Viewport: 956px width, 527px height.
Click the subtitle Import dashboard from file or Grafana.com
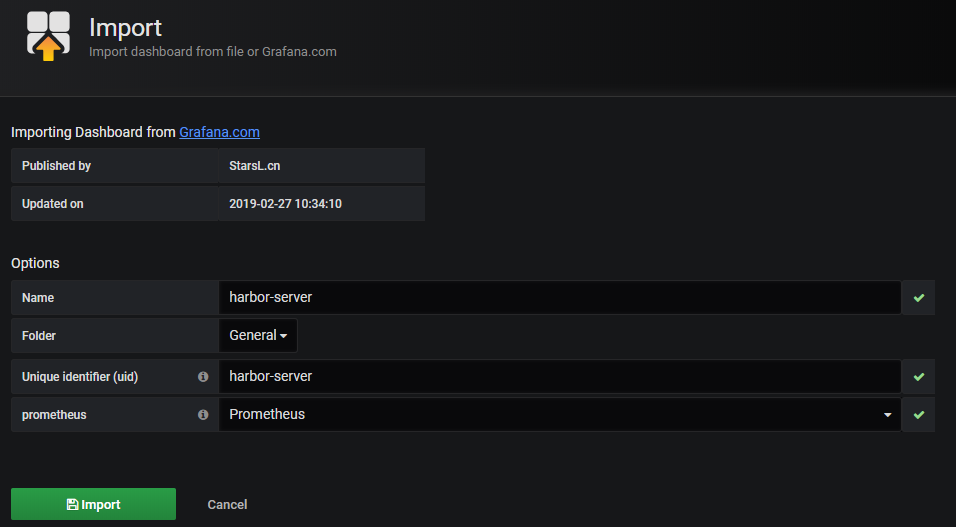[x=213, y=52]
